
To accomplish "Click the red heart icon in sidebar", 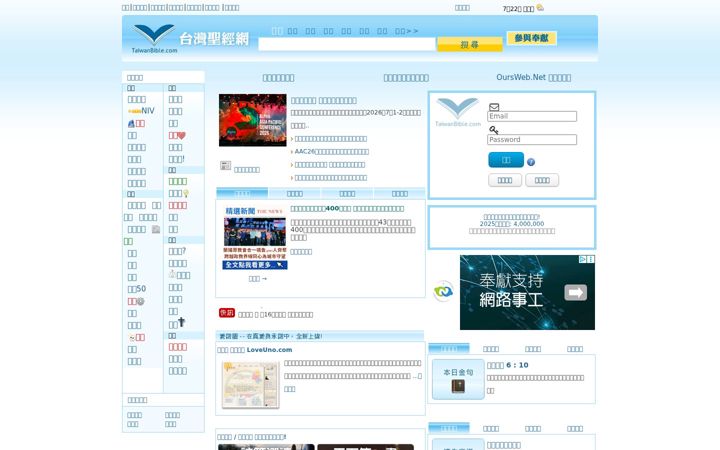I will [182, 135].
